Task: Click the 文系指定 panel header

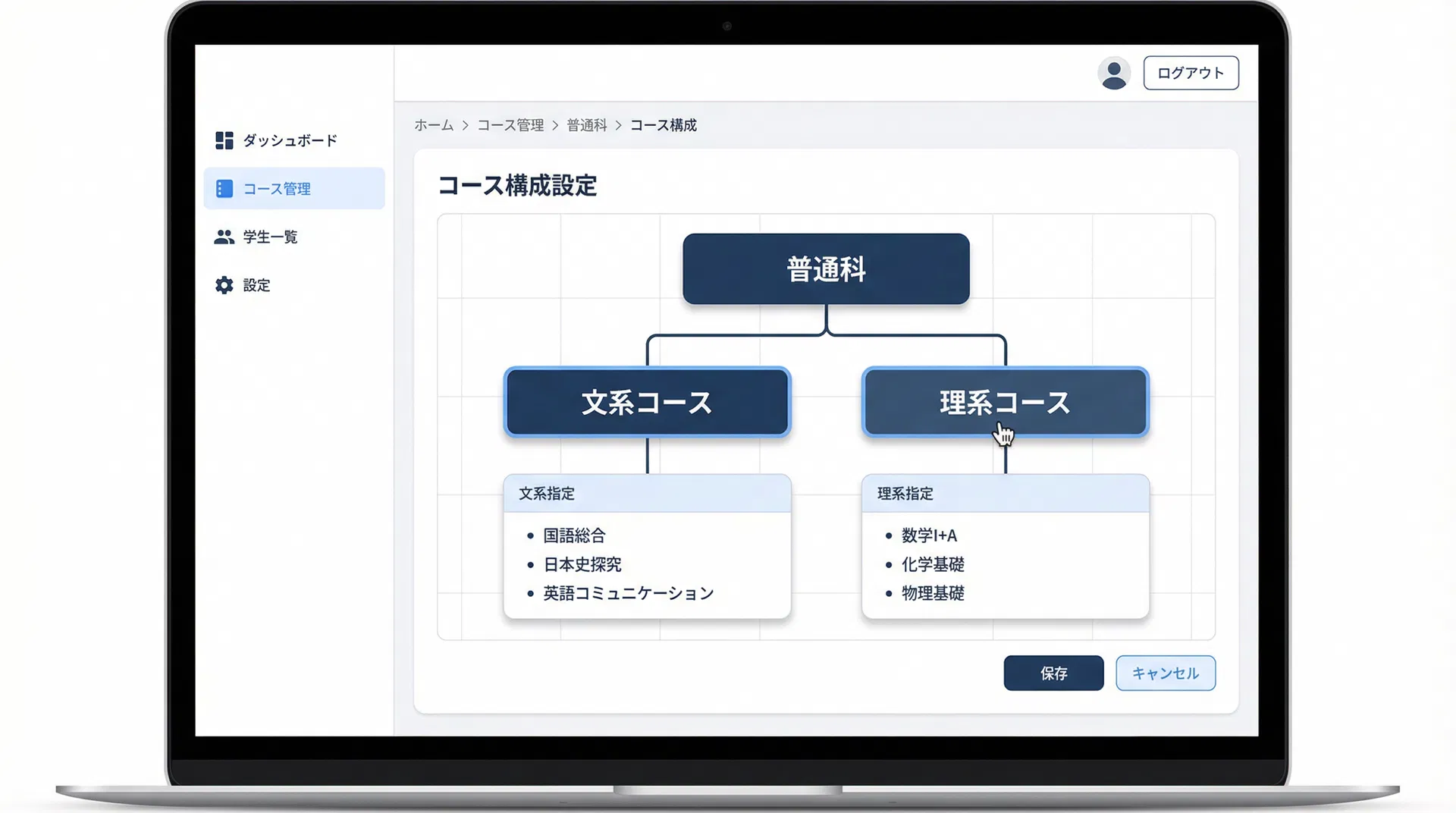Action: click(546, 493)
